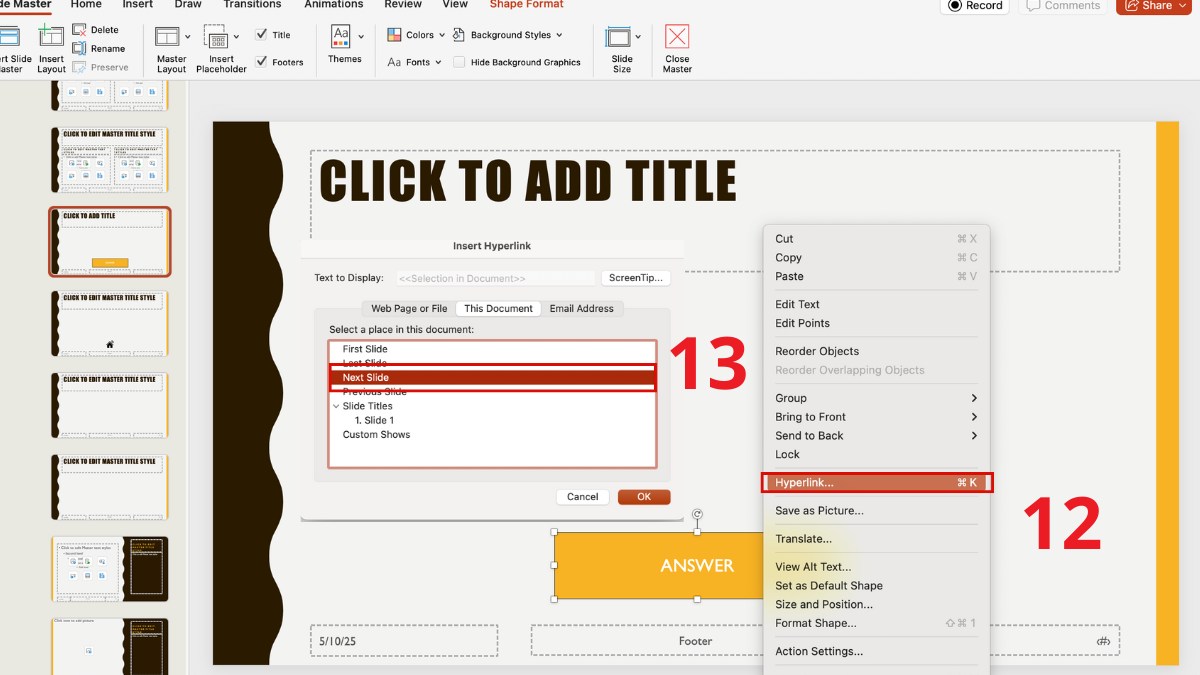Image resolution: width=1200 pixels, height=675 pixels.
Task: Expand the Master Layout dropdown arrow
Action: tap(187, 37)
